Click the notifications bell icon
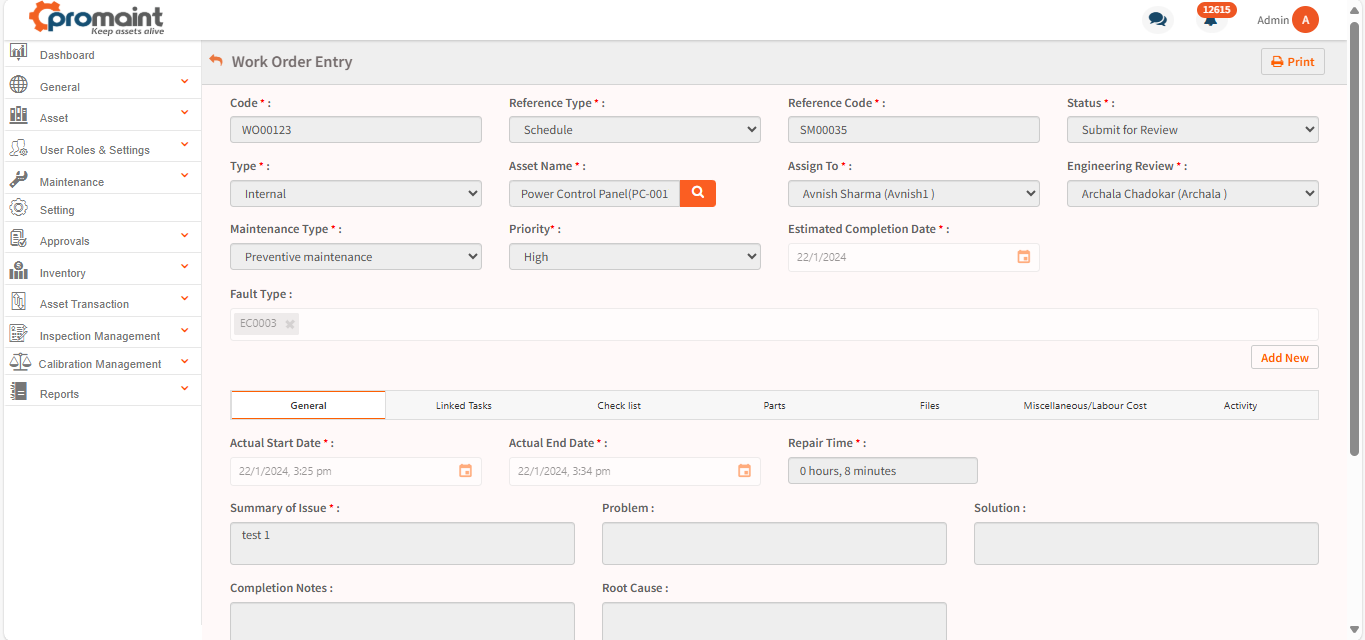Screen dimensions: 1365x640 (1210, 21)
